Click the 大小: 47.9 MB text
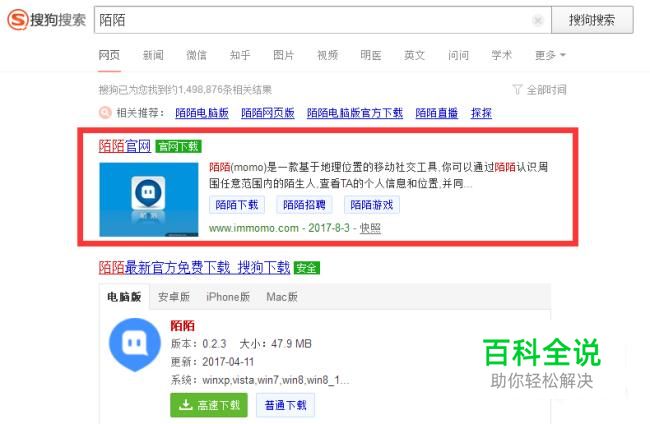This screenshot has width=650, height=424. [x=275, y=344]
